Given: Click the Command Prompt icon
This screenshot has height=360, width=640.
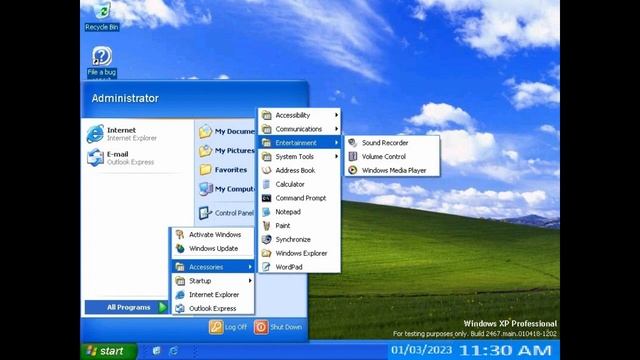Looking at the screenshot, I should [x=267, y=198].
